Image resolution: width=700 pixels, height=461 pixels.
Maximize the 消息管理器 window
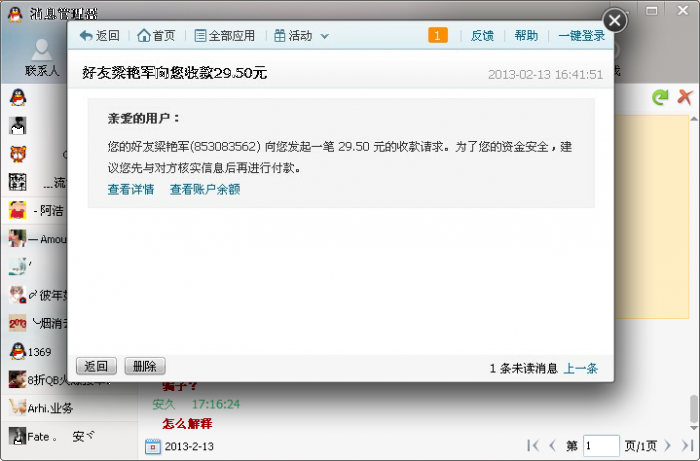point(652,11)
